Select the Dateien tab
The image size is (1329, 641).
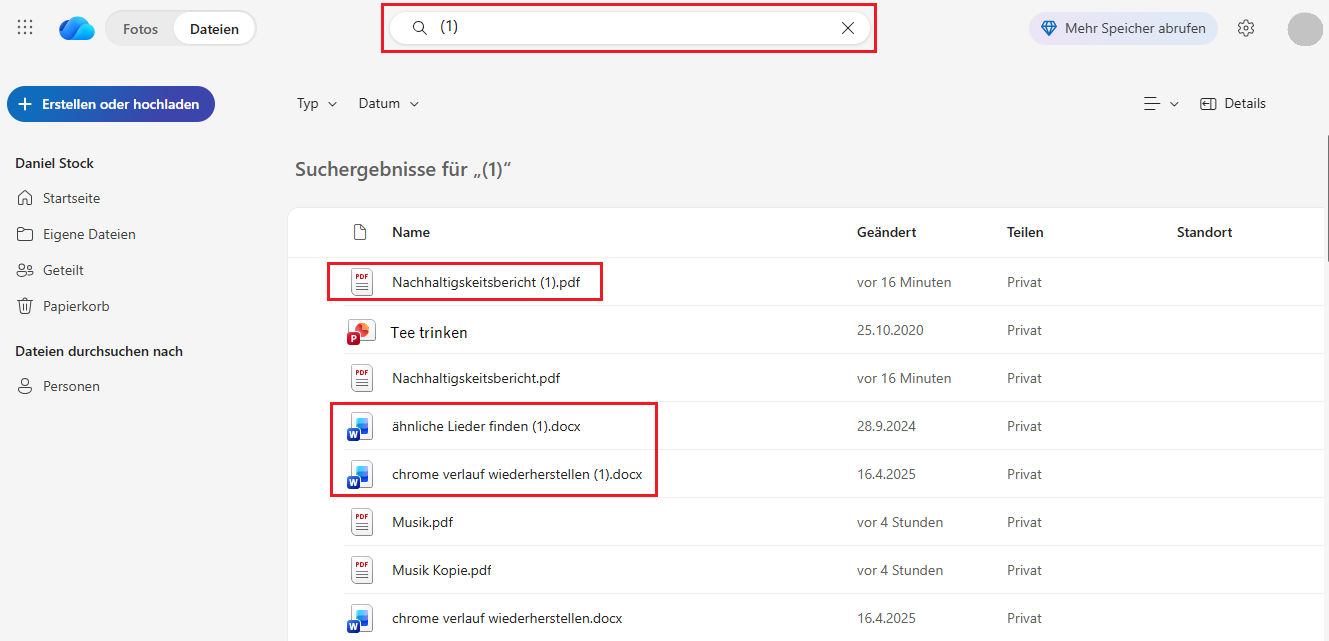coord(214,29)
